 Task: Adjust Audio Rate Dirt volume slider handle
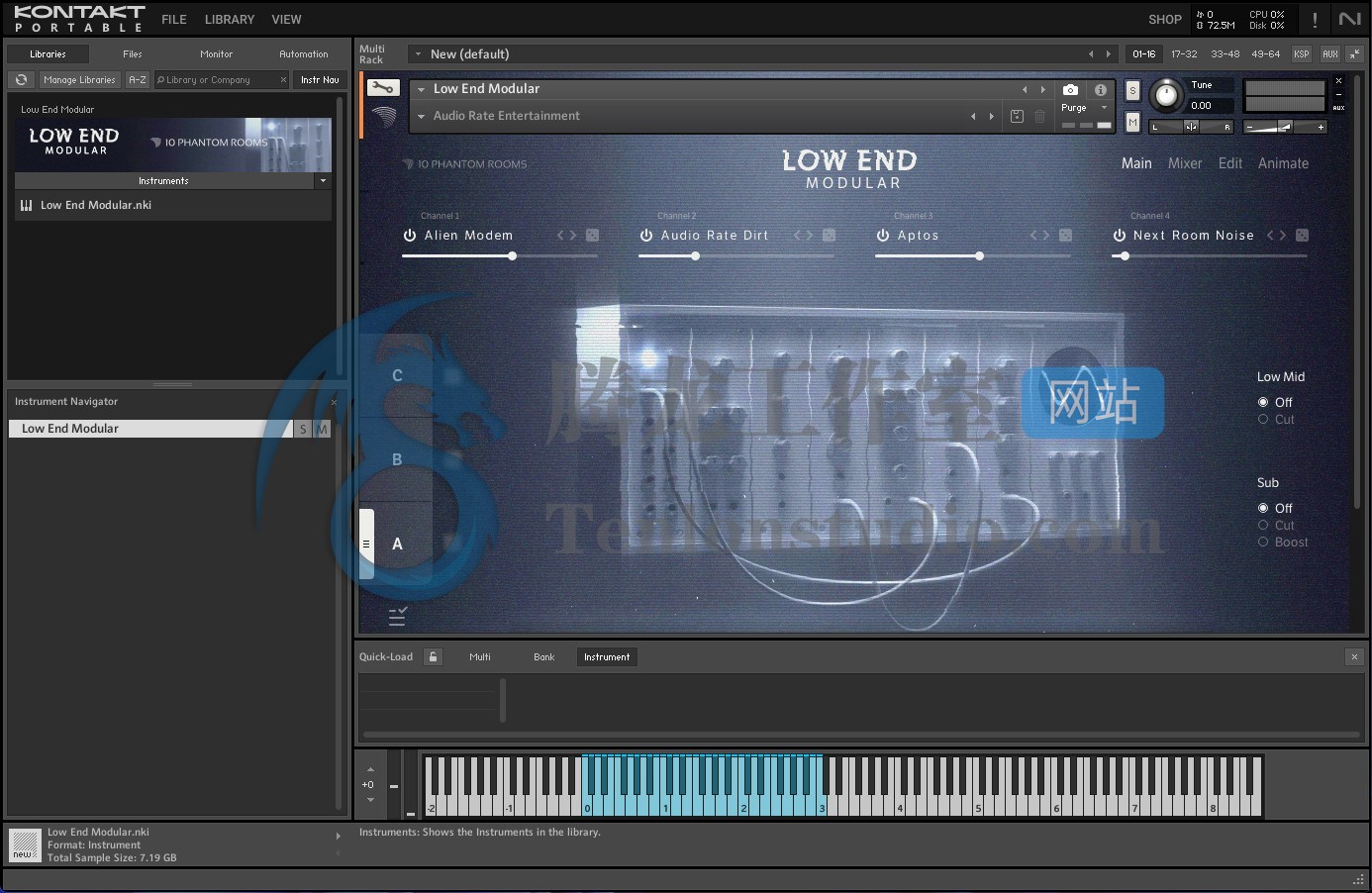click(695, 255)
